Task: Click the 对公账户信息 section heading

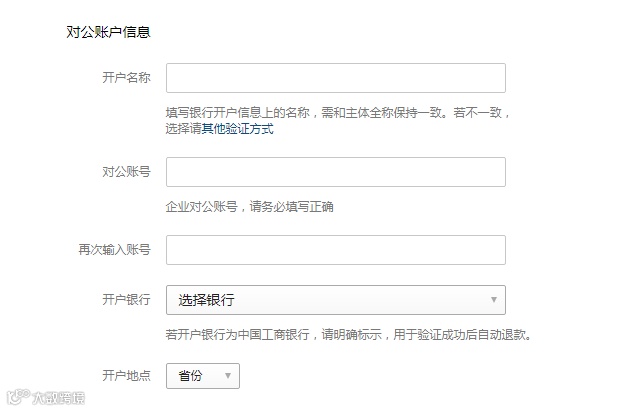Action: [x=108, y=32]
